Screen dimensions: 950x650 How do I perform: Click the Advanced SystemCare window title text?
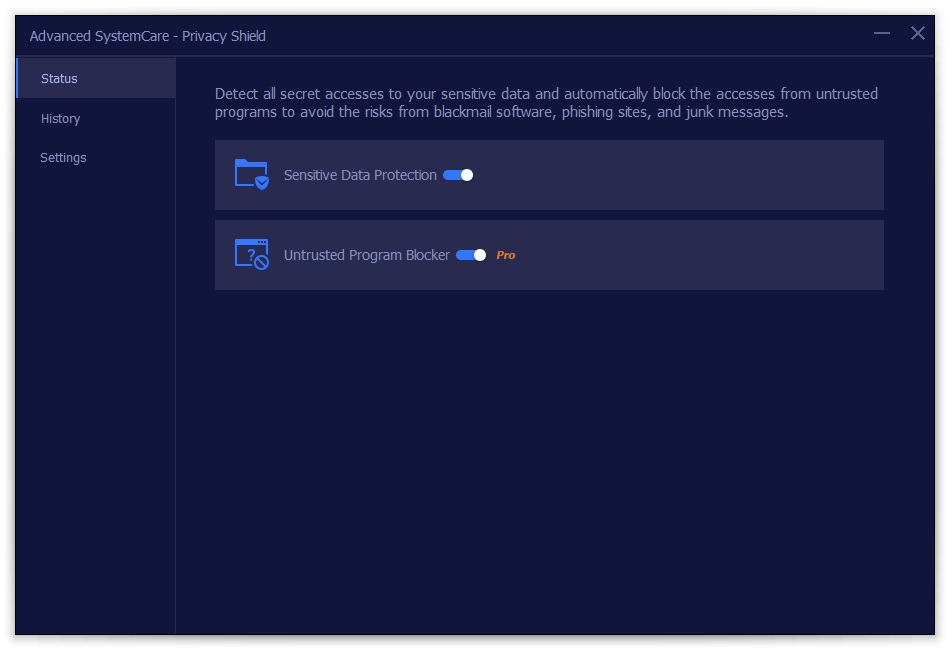click(x=147, y=36)
